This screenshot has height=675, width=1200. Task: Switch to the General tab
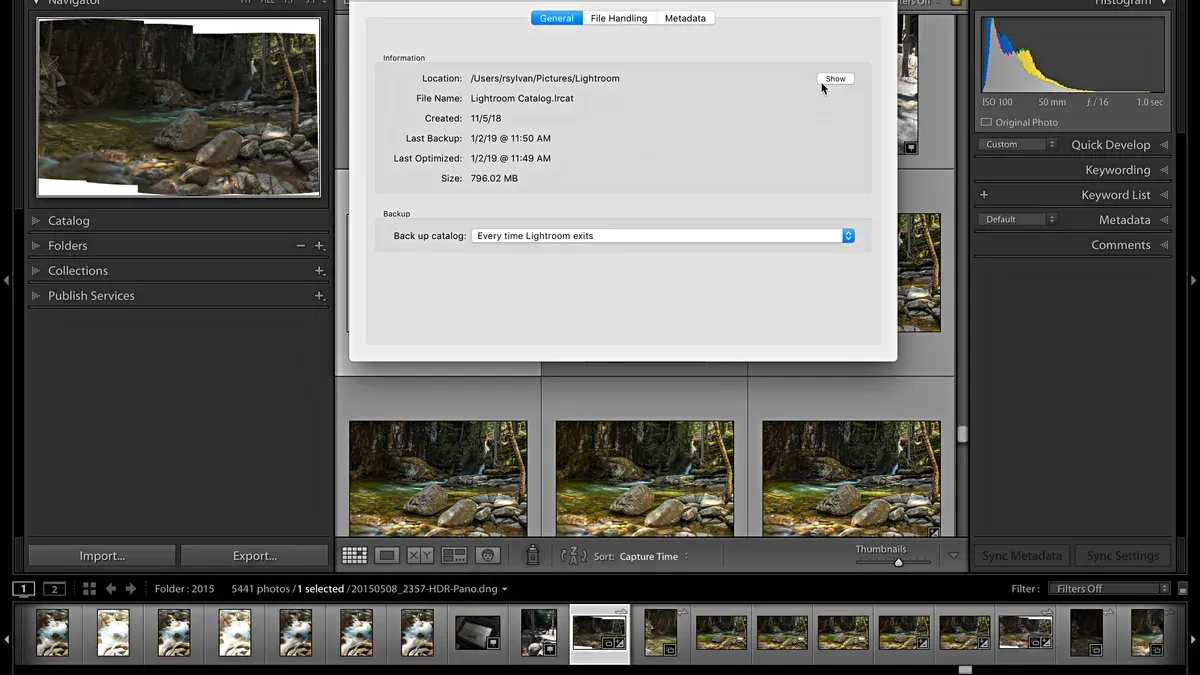tap(557, 18)
